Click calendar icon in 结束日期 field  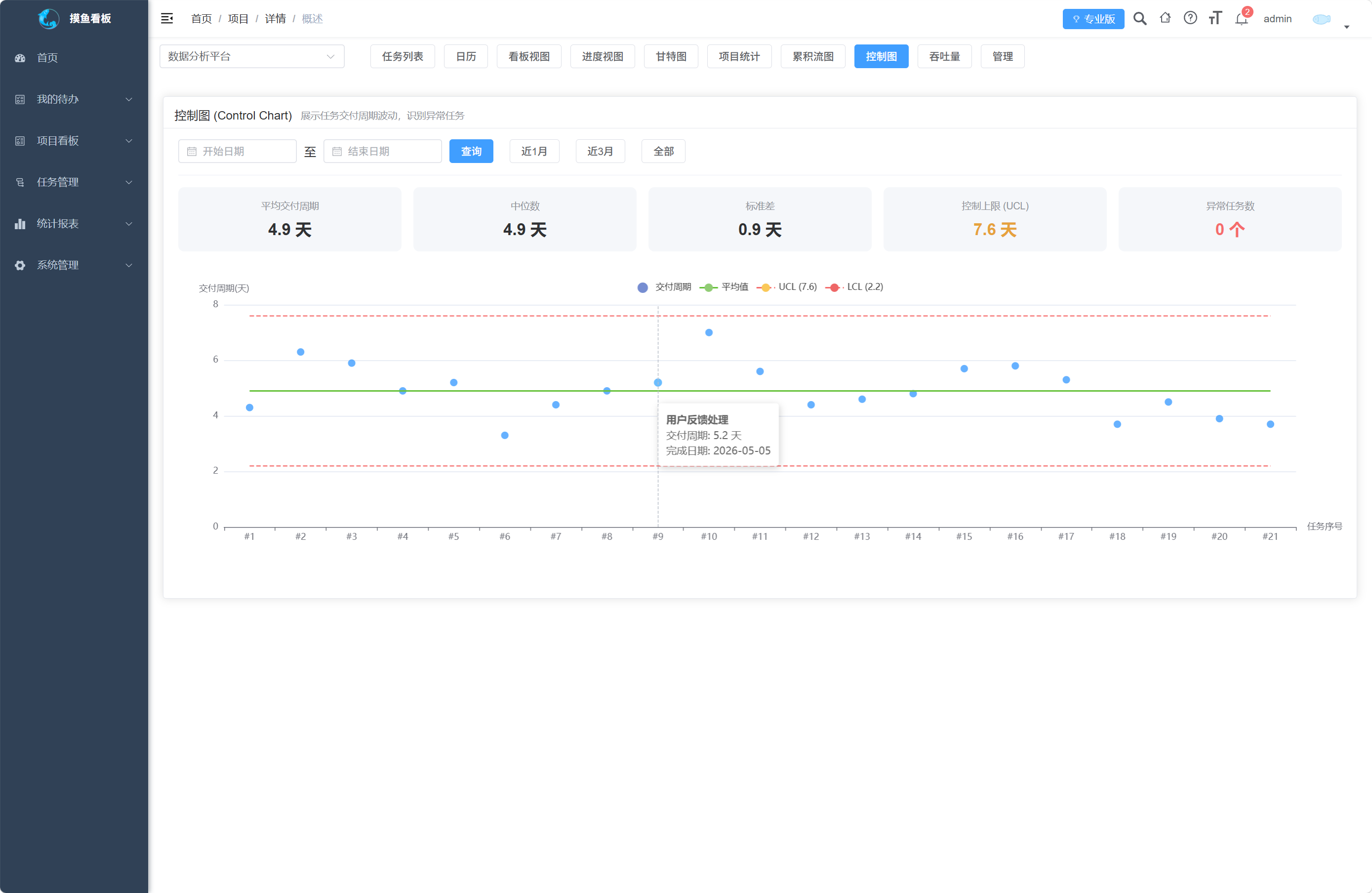coord(337,152)
